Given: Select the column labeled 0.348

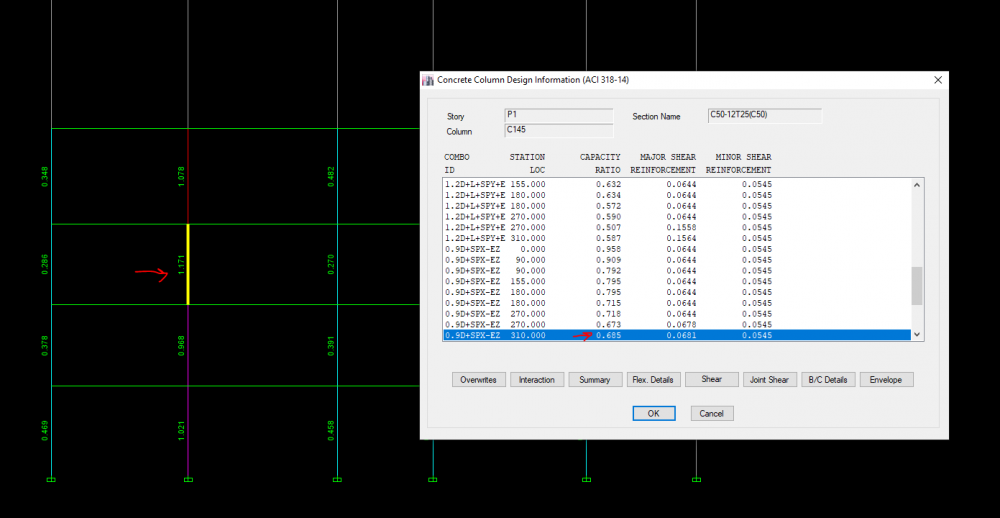Looking at the screenshot, I should point(52,177).
